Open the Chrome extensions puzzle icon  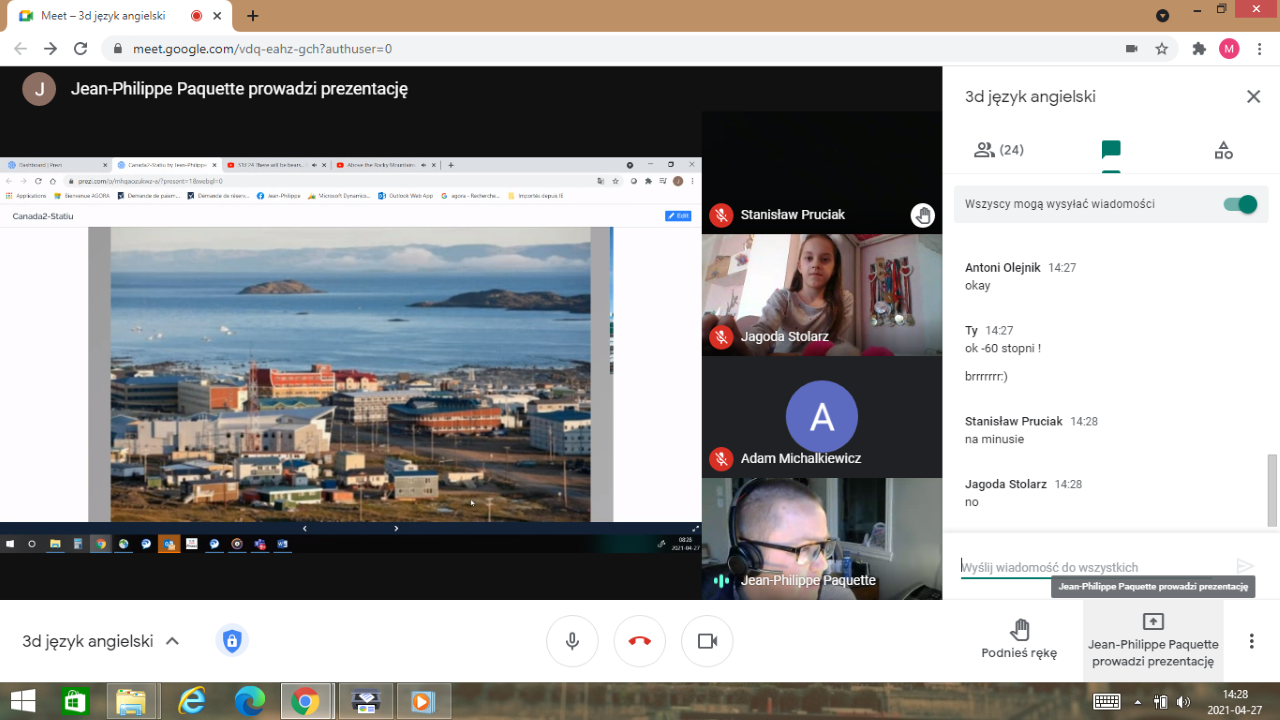coord(1199,49)
